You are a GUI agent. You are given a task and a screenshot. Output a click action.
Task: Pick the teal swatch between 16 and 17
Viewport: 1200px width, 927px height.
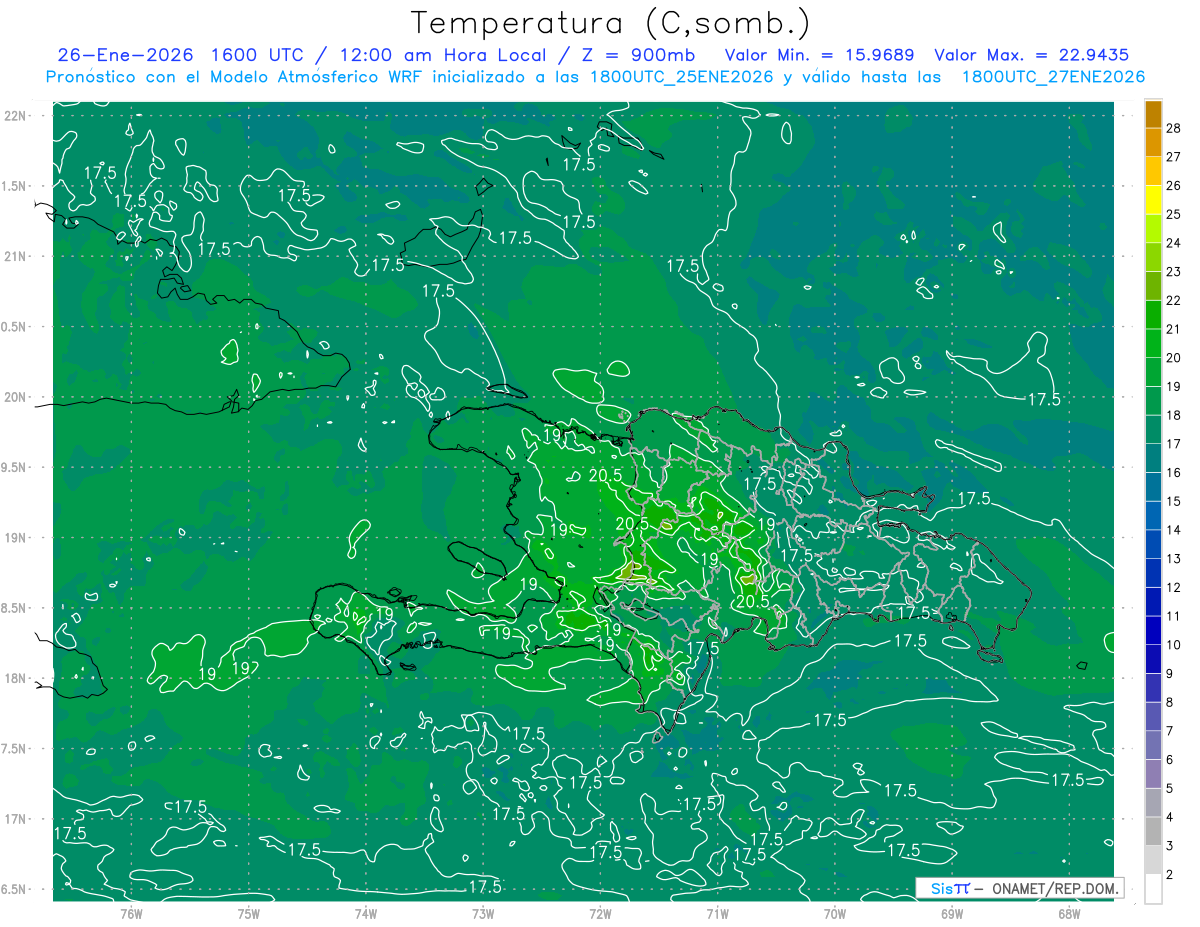point(1153,459)
